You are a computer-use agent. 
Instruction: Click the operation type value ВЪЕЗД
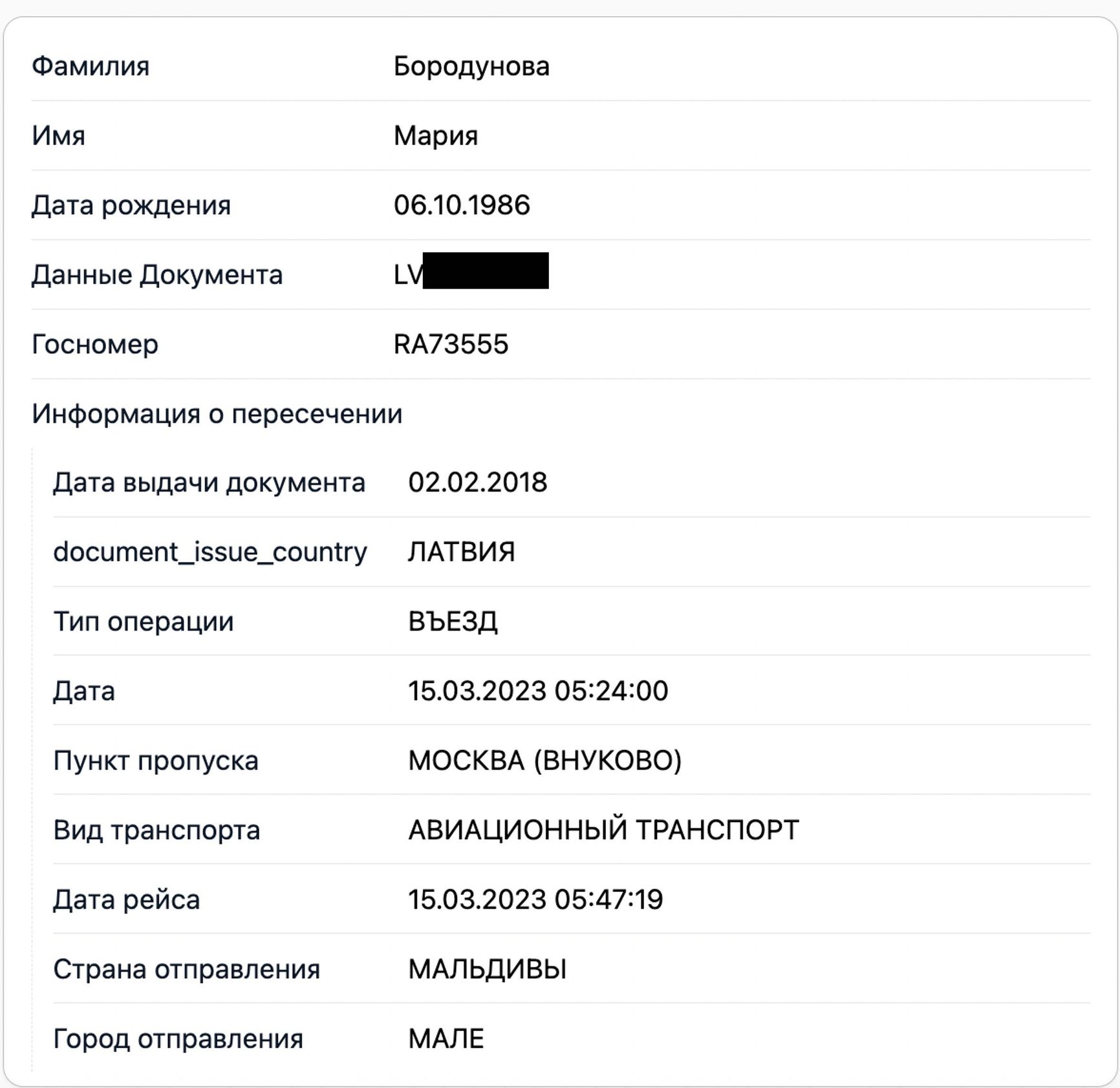453,622
